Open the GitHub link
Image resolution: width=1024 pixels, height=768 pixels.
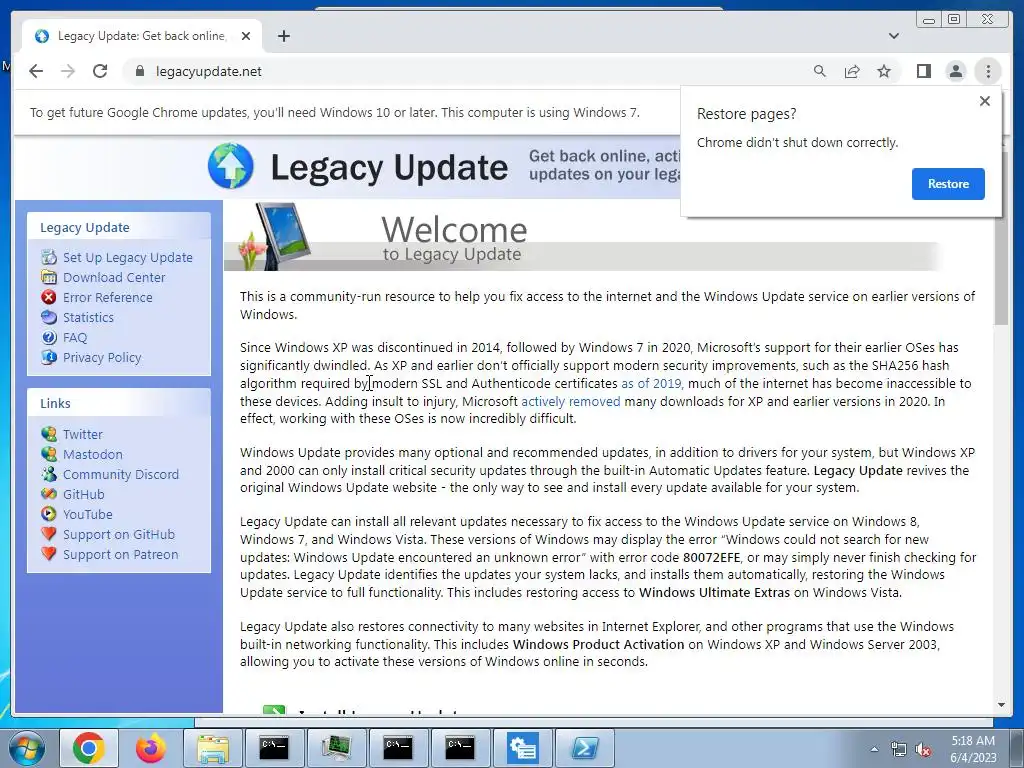pyautogui.click(x=84, y=494)
